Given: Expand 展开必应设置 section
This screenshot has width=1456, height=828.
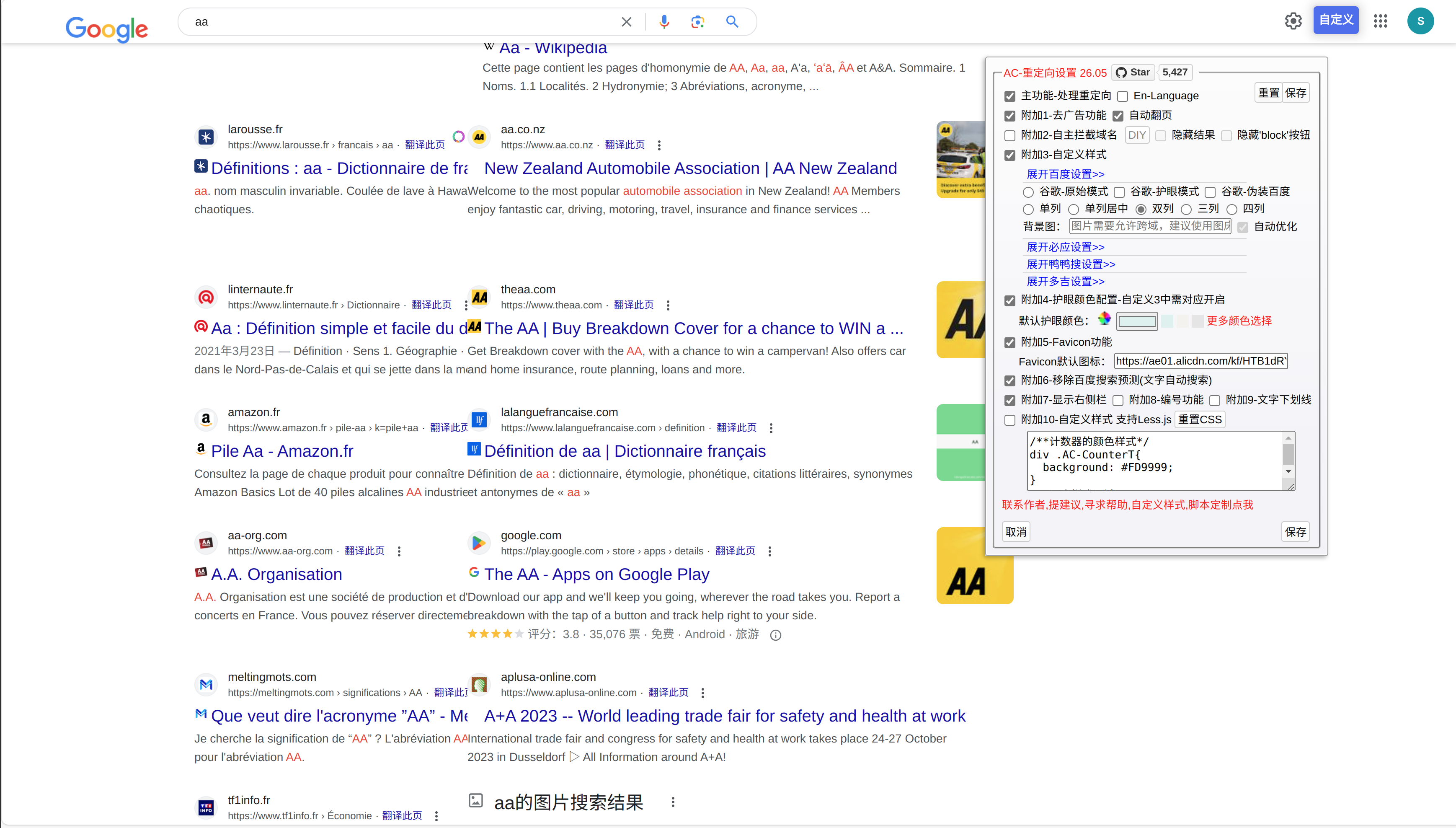Looking at the screenshot, I should [1066, 247].
